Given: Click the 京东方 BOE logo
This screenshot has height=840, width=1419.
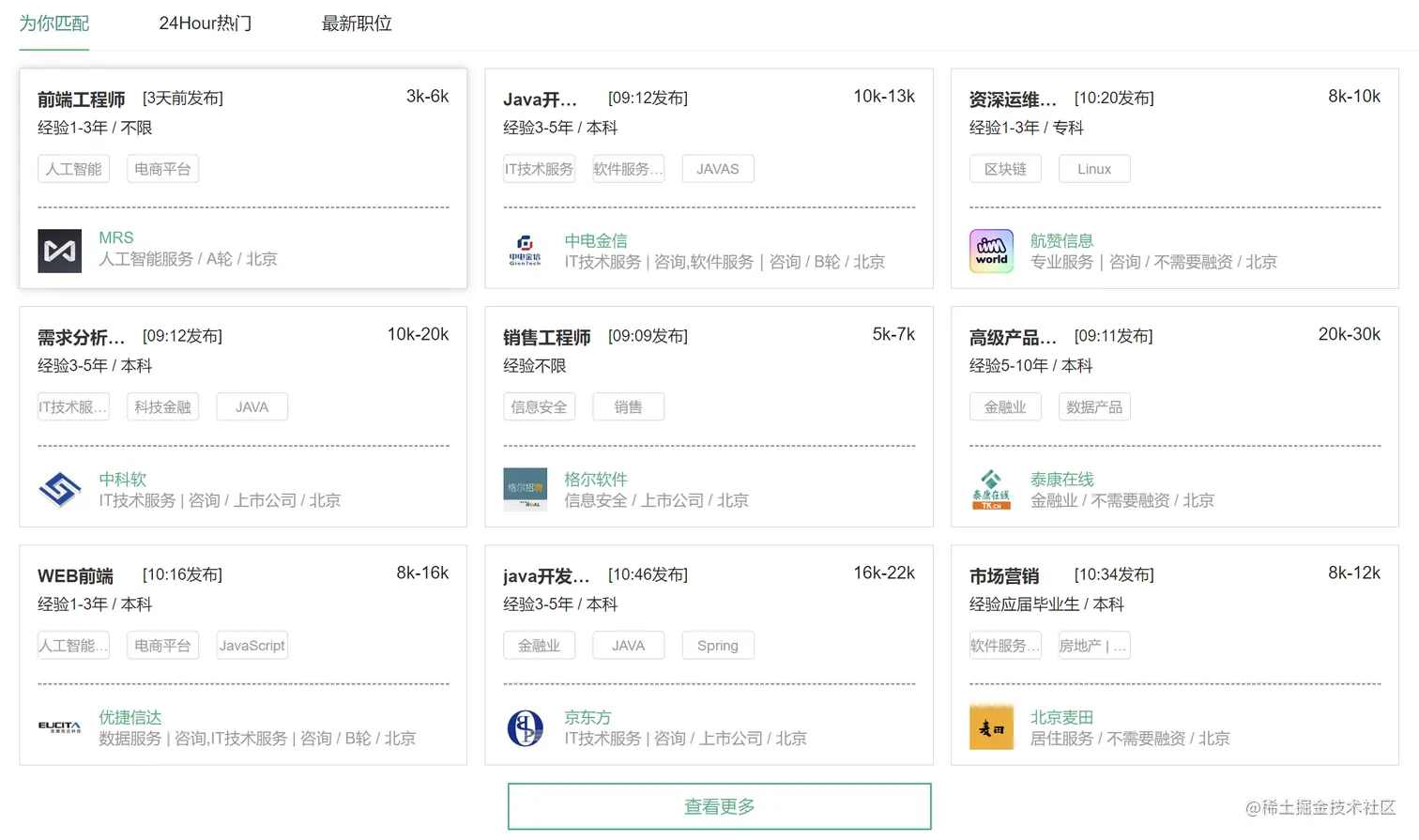Looking at the screenshot, I should point(523,726).
